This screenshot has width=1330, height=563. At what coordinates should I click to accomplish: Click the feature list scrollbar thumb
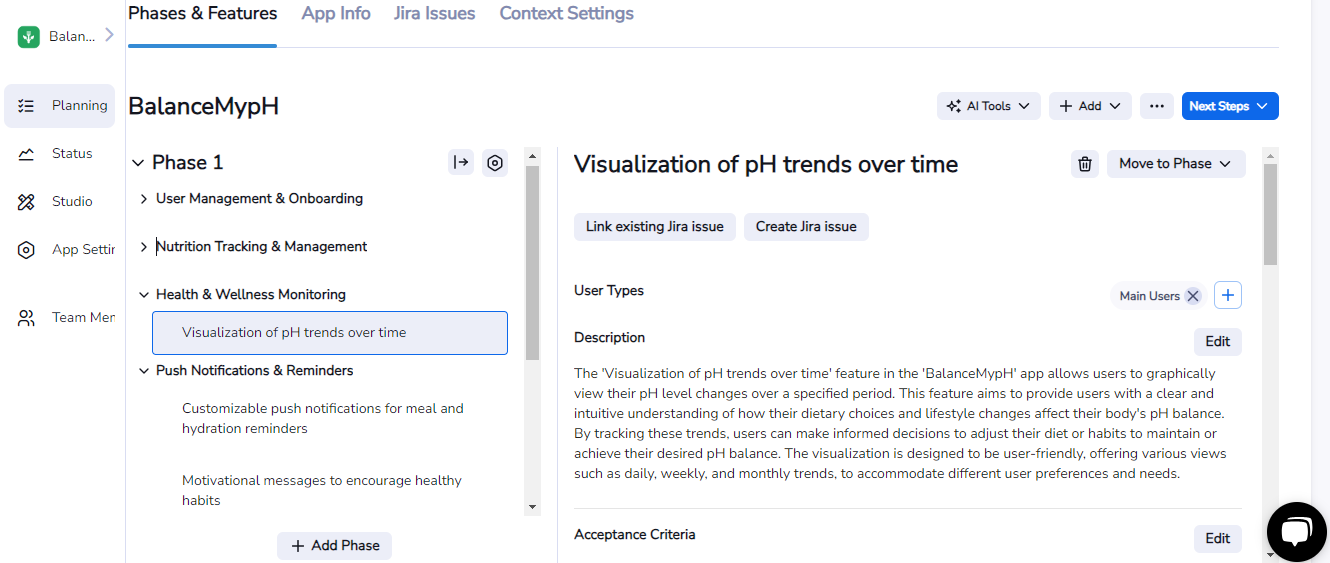point(532,262)
